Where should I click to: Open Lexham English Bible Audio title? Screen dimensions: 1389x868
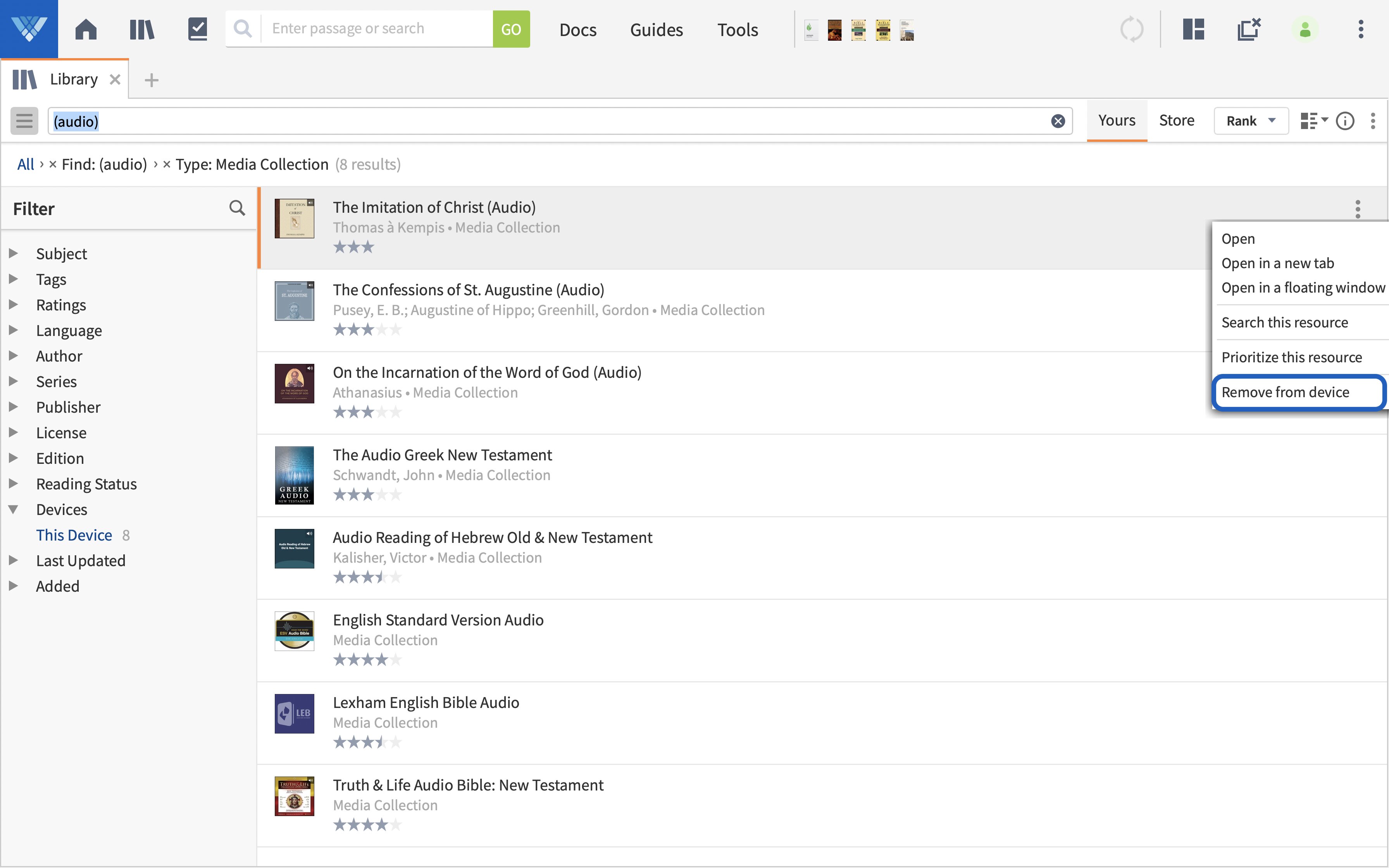click(426, 703)
